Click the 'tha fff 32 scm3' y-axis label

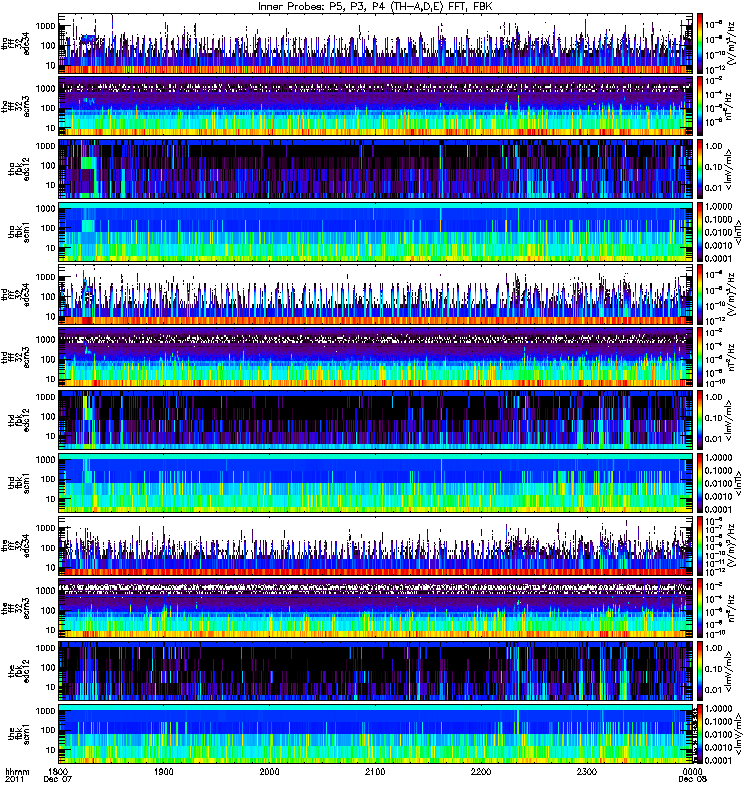tap(15, 106)
